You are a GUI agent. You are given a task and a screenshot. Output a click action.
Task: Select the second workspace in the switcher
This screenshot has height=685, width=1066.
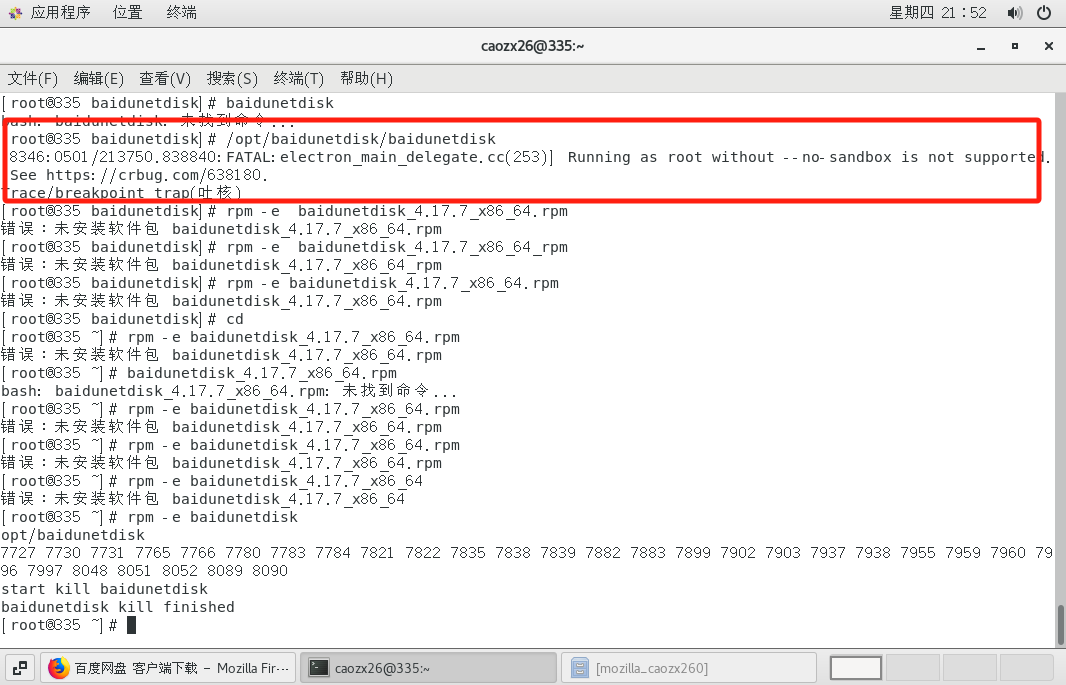(x=913, y=668)
